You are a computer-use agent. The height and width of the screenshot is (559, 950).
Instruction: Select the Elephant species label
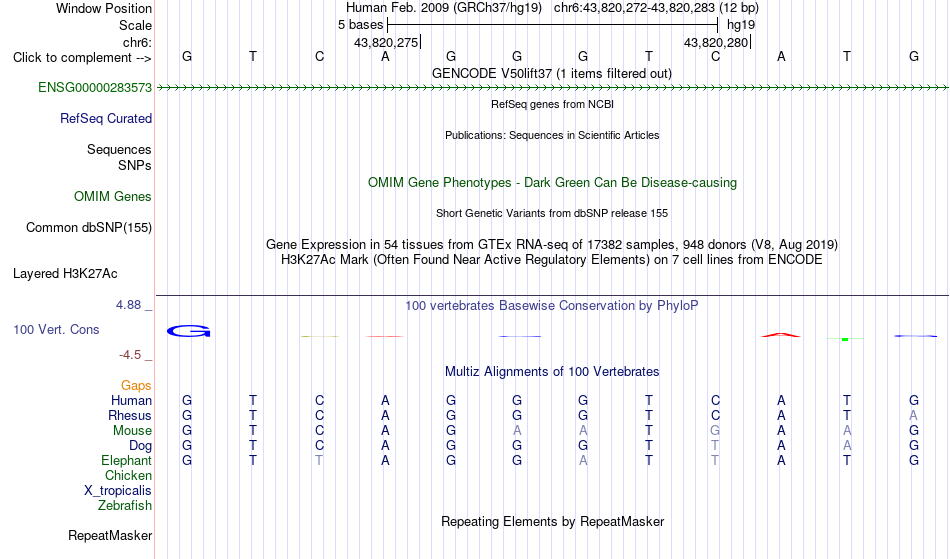(126, 460)
